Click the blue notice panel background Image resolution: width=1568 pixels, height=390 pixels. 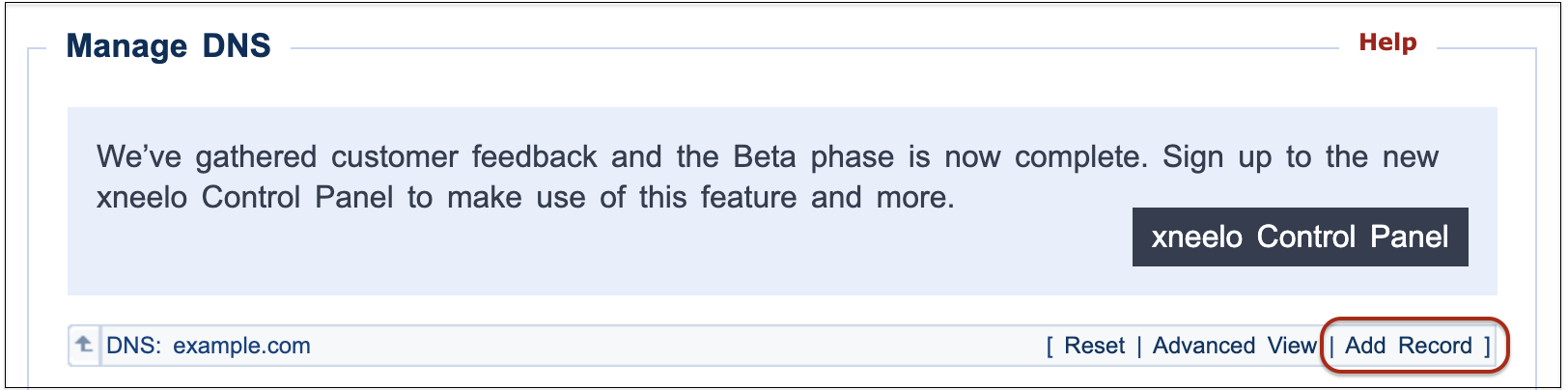click(x=579, y=256)
